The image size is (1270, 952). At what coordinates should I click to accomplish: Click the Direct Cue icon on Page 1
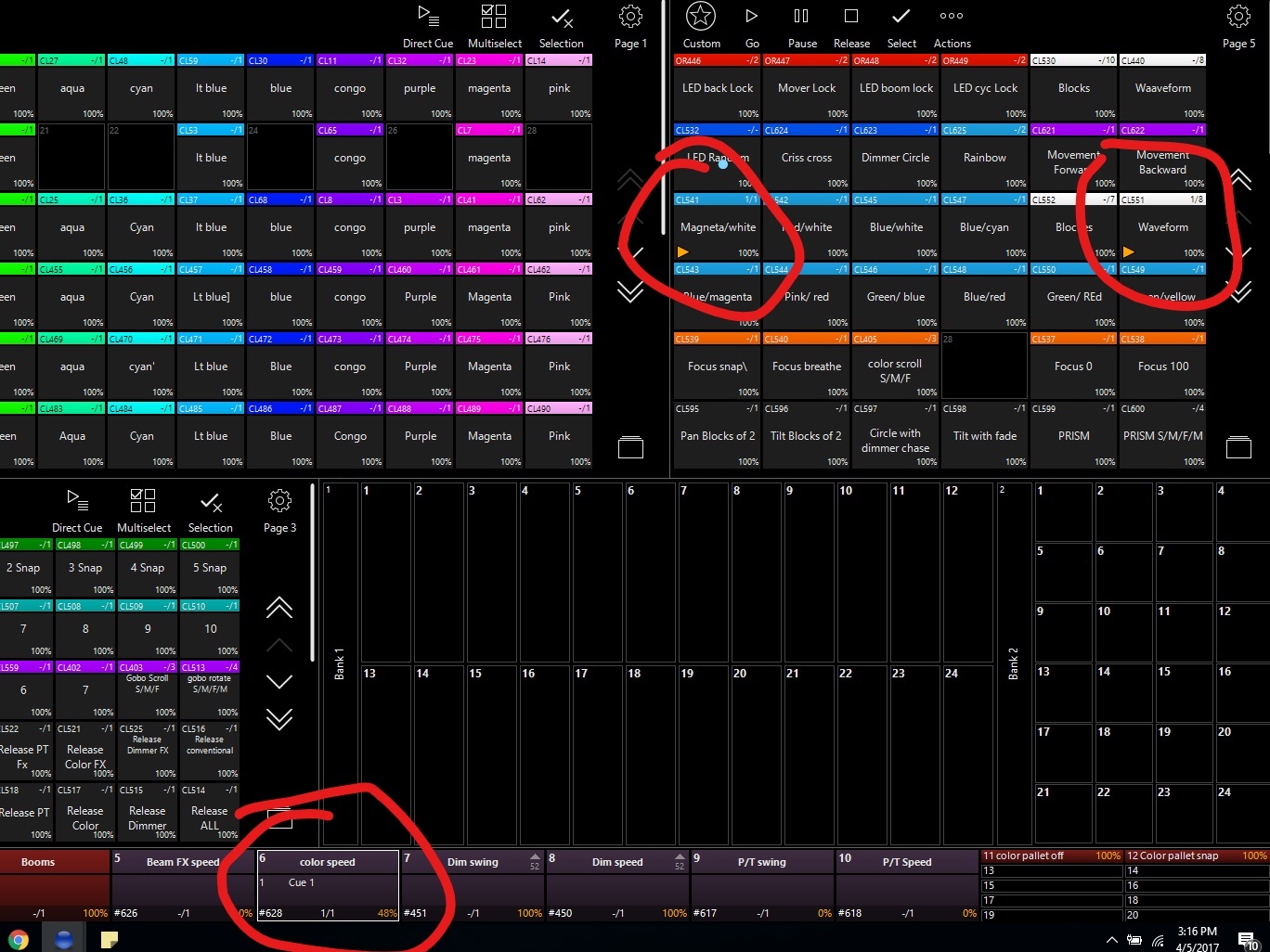428,16
